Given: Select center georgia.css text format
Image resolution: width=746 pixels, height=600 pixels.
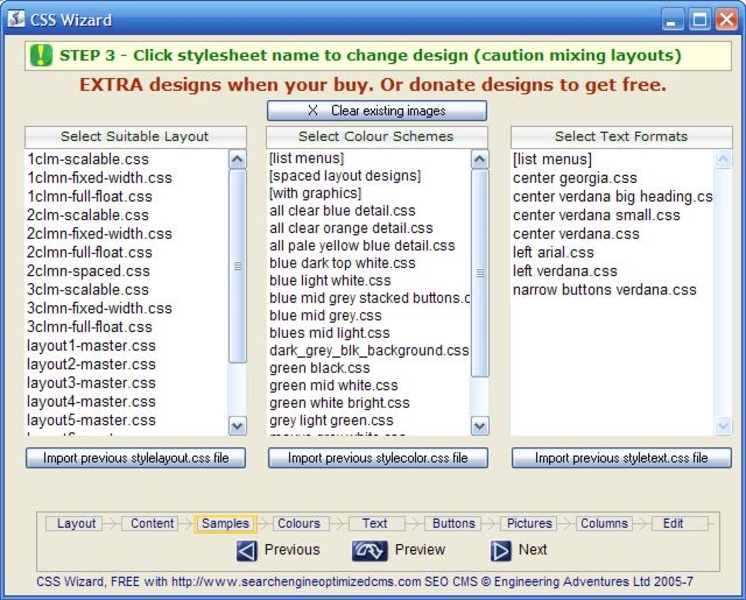Looking at the screenshot, I should coord(575,178).
